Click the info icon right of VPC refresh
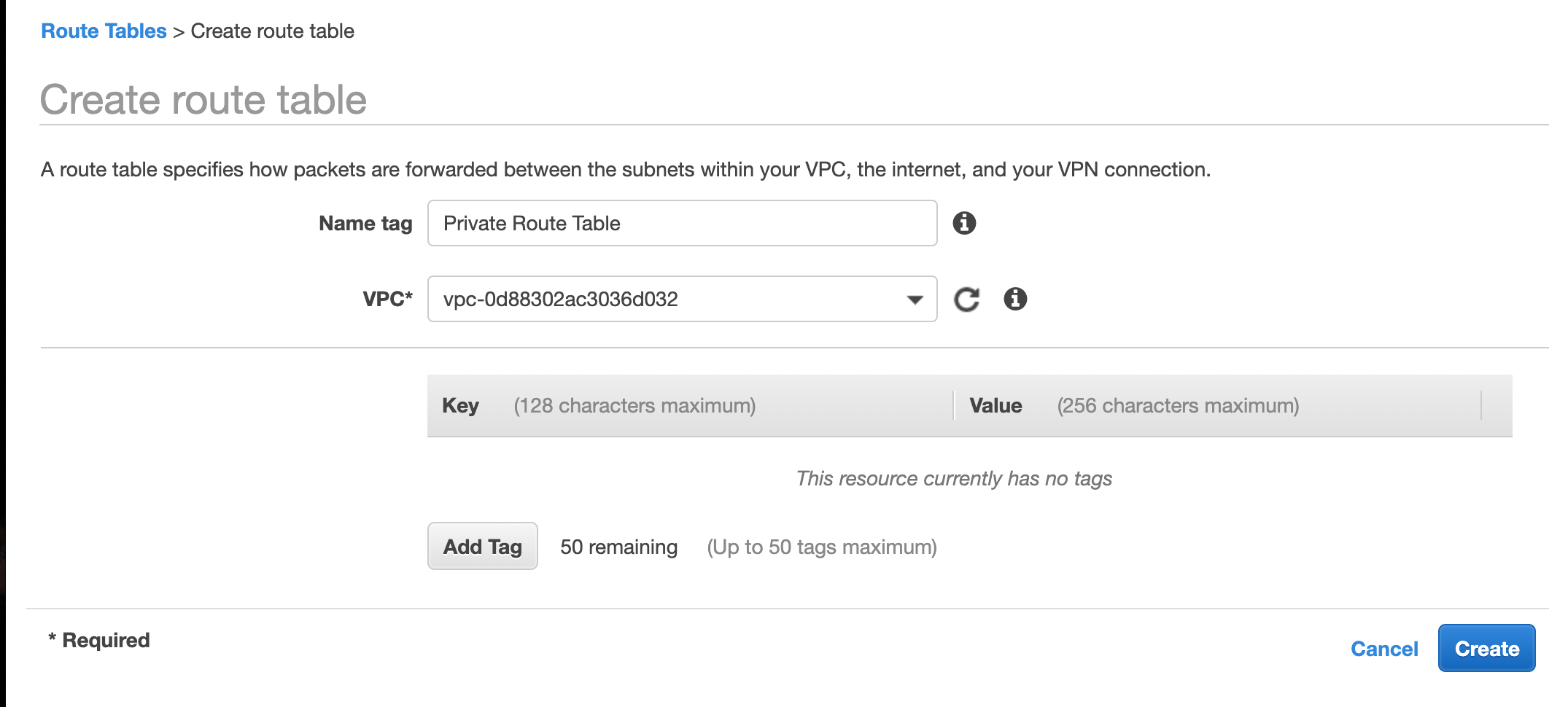The image size is (1568, 707). coord(1015,299)
